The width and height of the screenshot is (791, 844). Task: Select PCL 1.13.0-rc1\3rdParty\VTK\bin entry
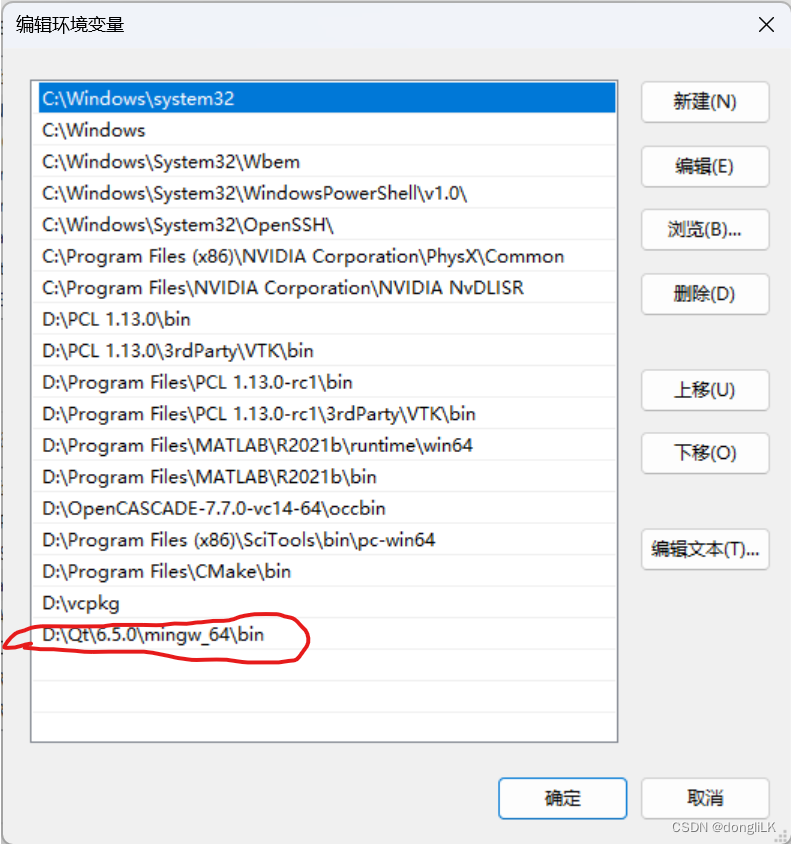(x=324, y=413)
